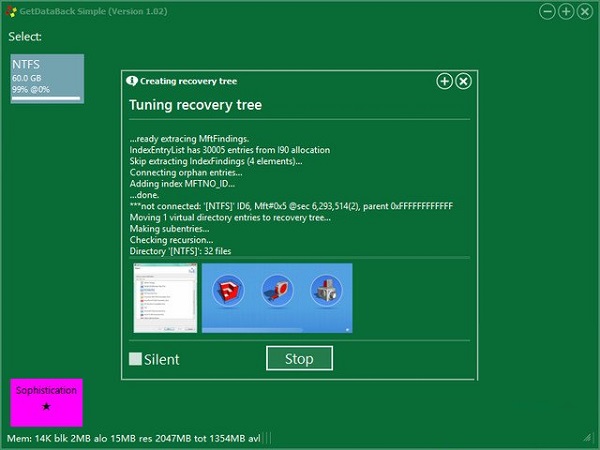Minimize the GetDataBack main window

pos(547,11)
